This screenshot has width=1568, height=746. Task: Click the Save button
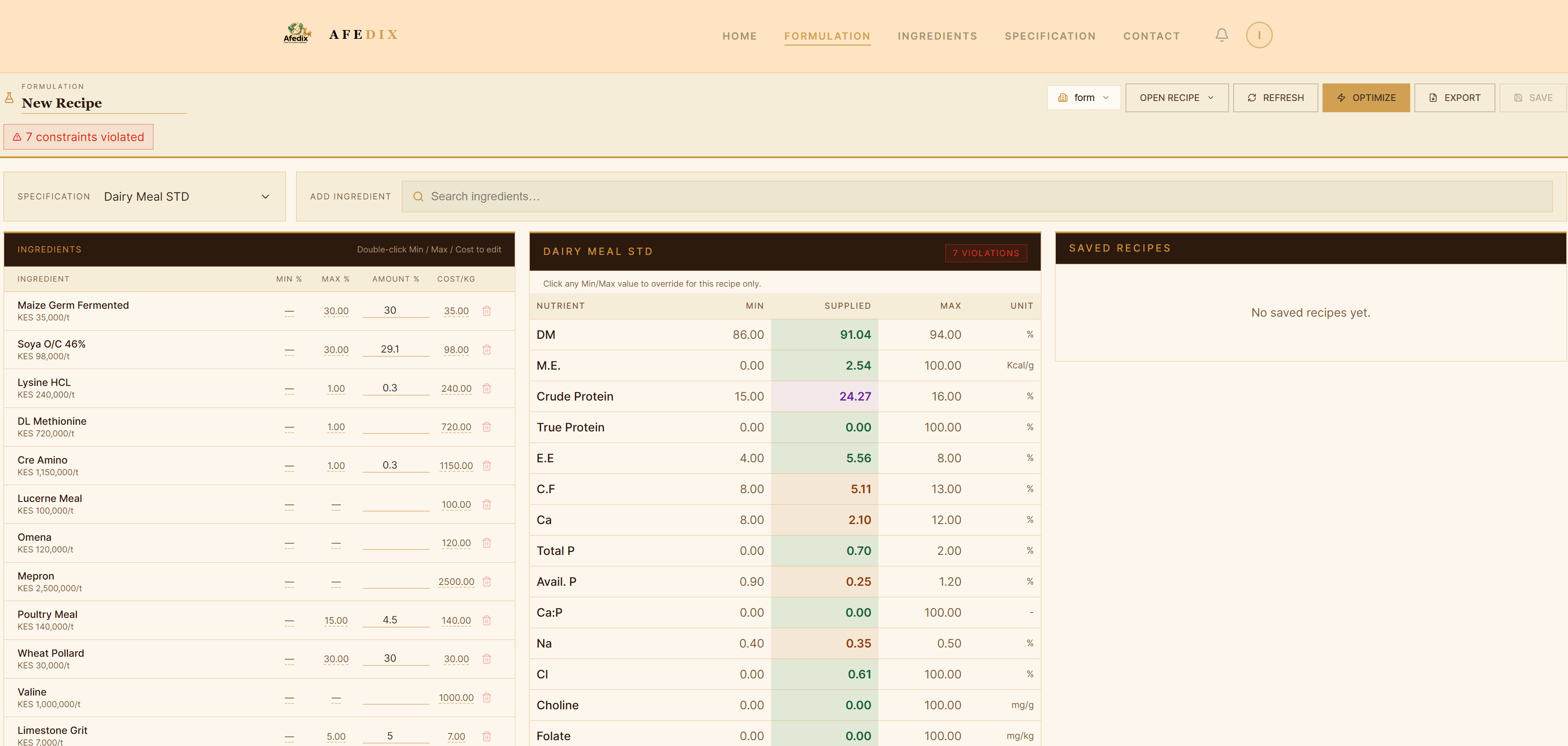(x=1533, y=98)
